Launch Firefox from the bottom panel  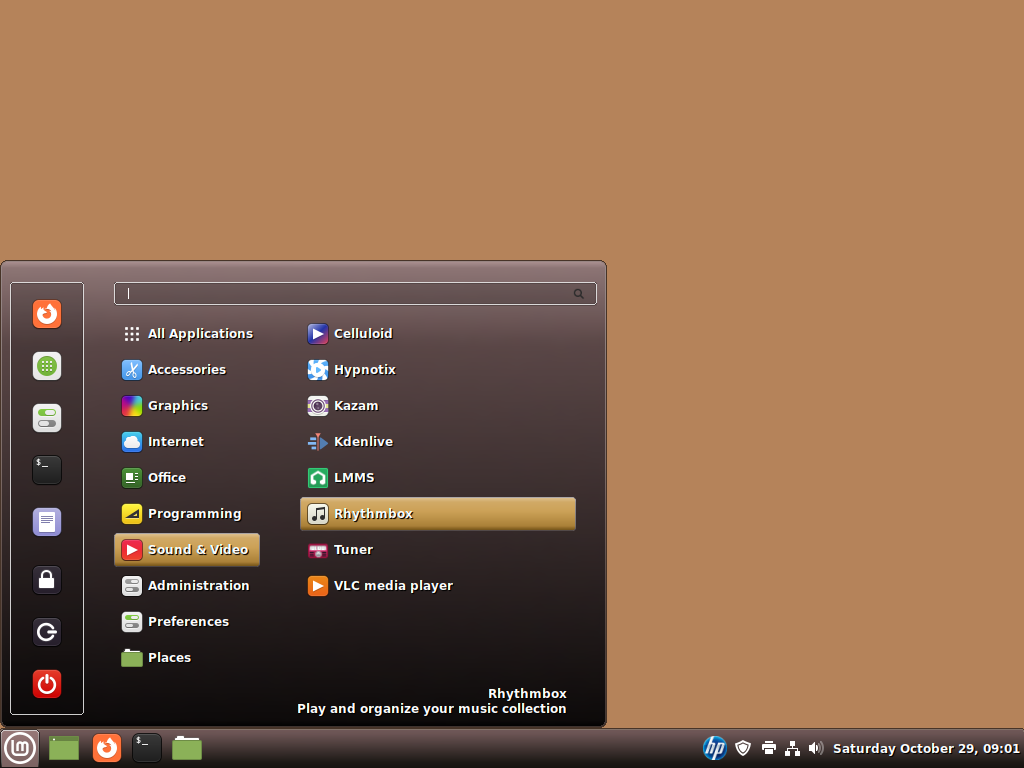click(x=106, y=748)
